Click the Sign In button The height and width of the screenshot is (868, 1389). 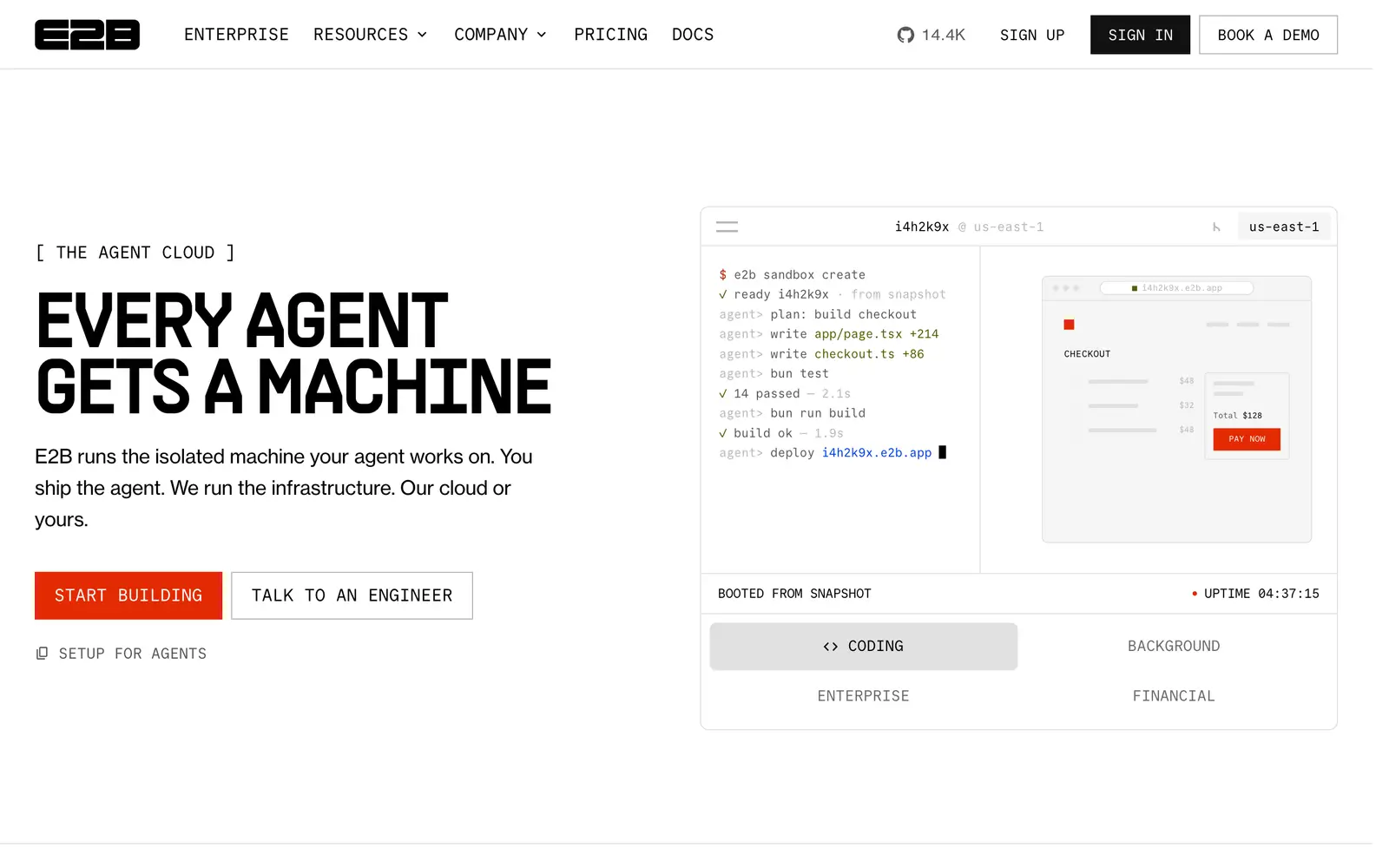point(1140,35)
